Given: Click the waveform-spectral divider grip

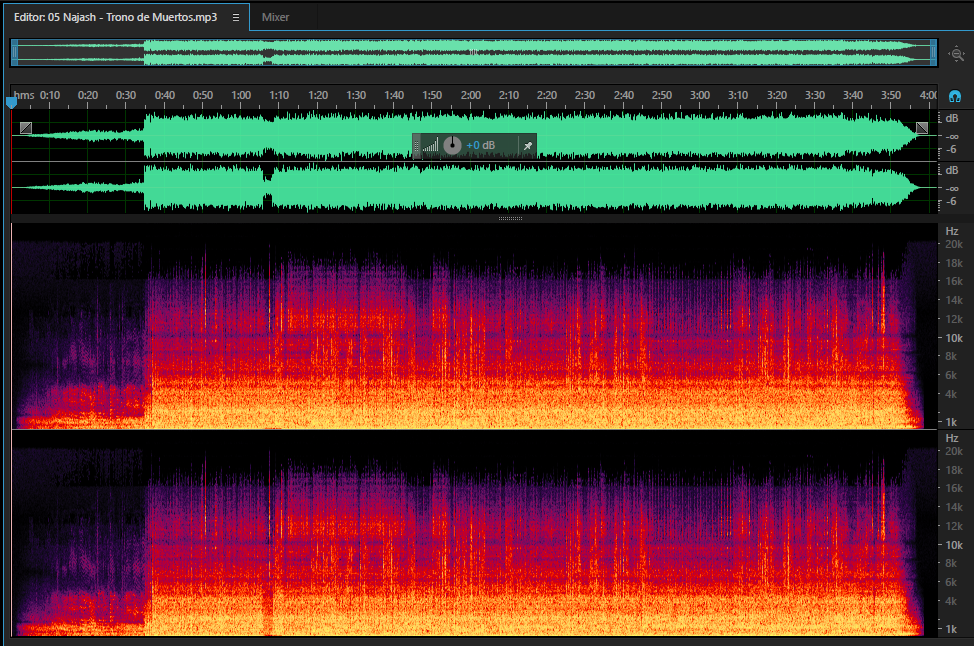Looking at the screenshot, I should [510, 219].
